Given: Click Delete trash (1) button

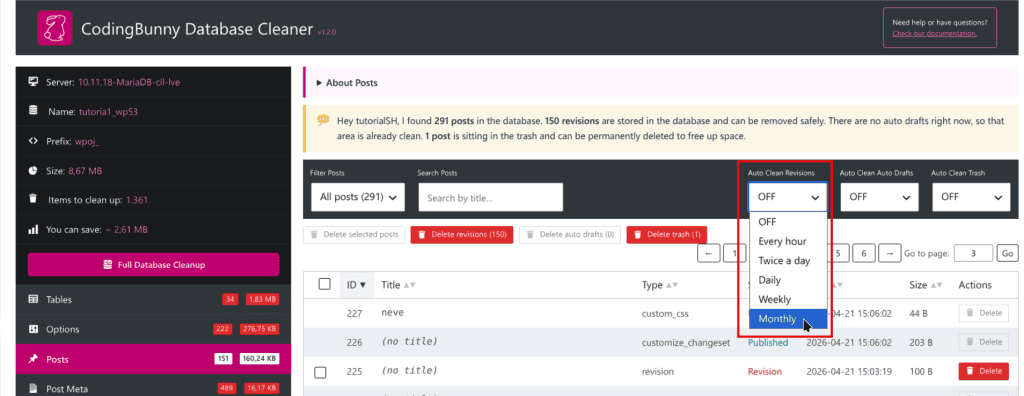Looking at the screenshot, I should [666, 235].
